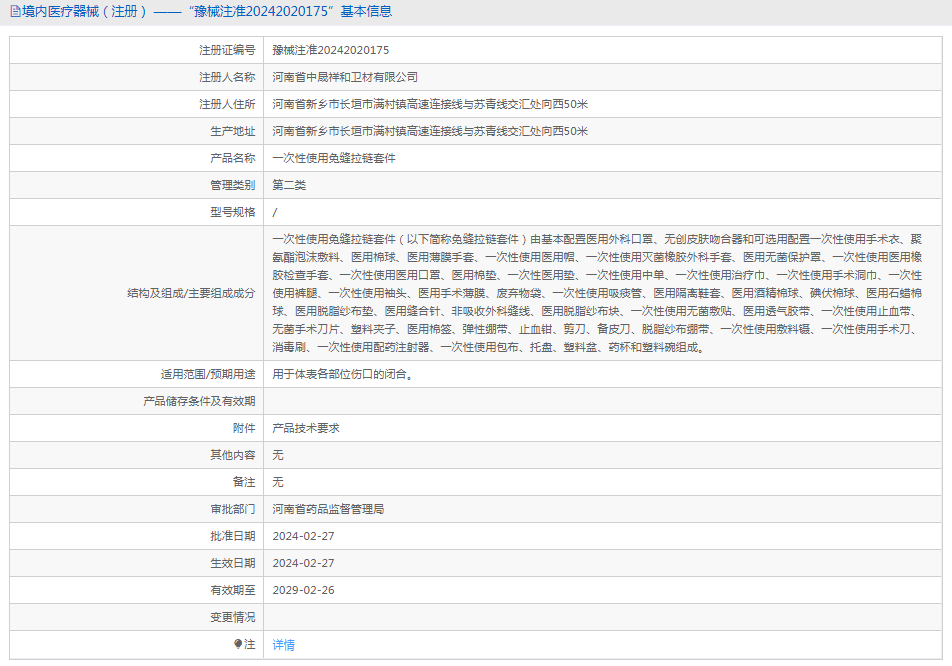Select the 无 value in the 备注 row

(x=278, y=482)
